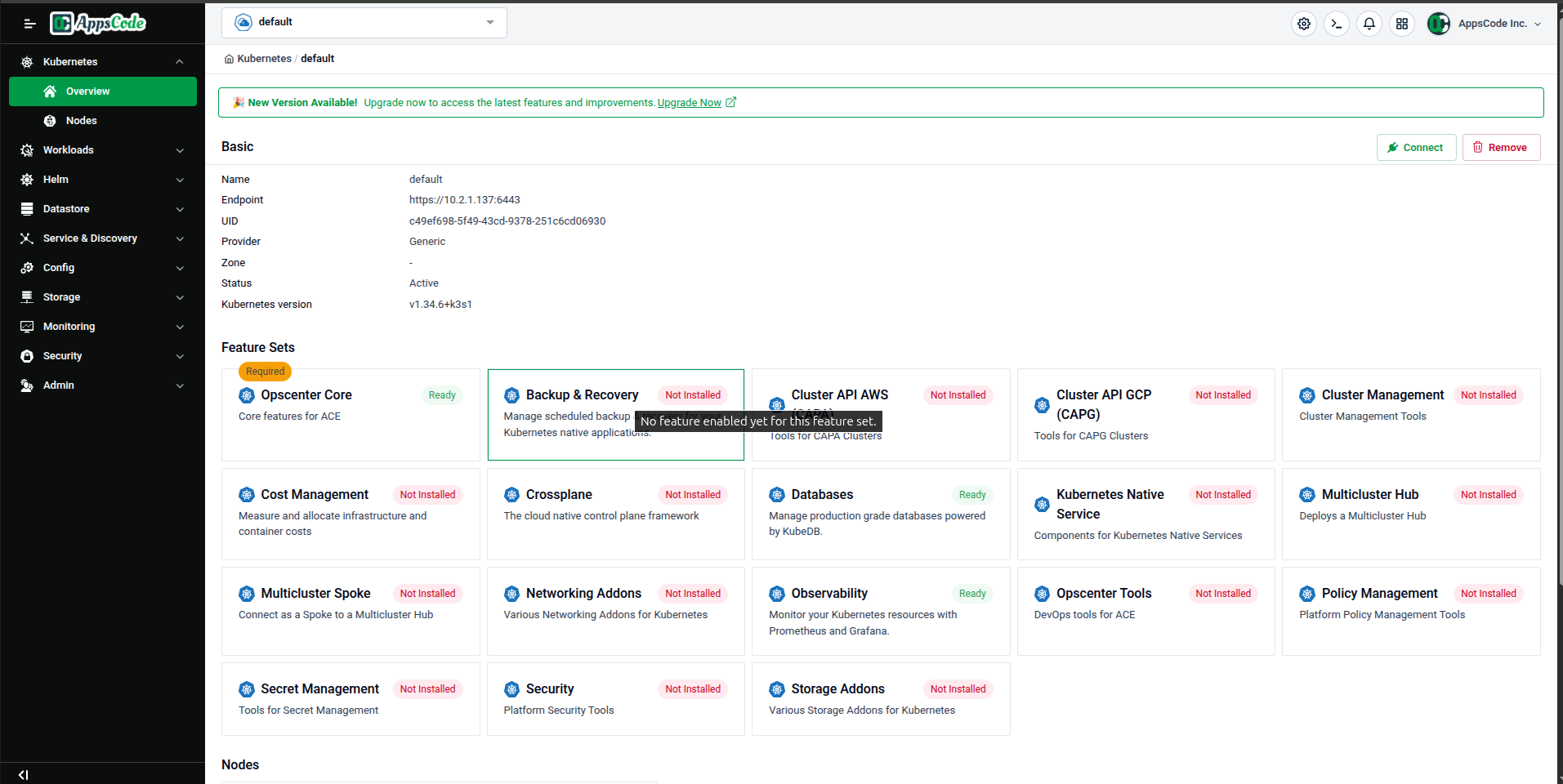
Task: Open the AppsCode Inc. account dropdown
Action: click(1485, 24)
